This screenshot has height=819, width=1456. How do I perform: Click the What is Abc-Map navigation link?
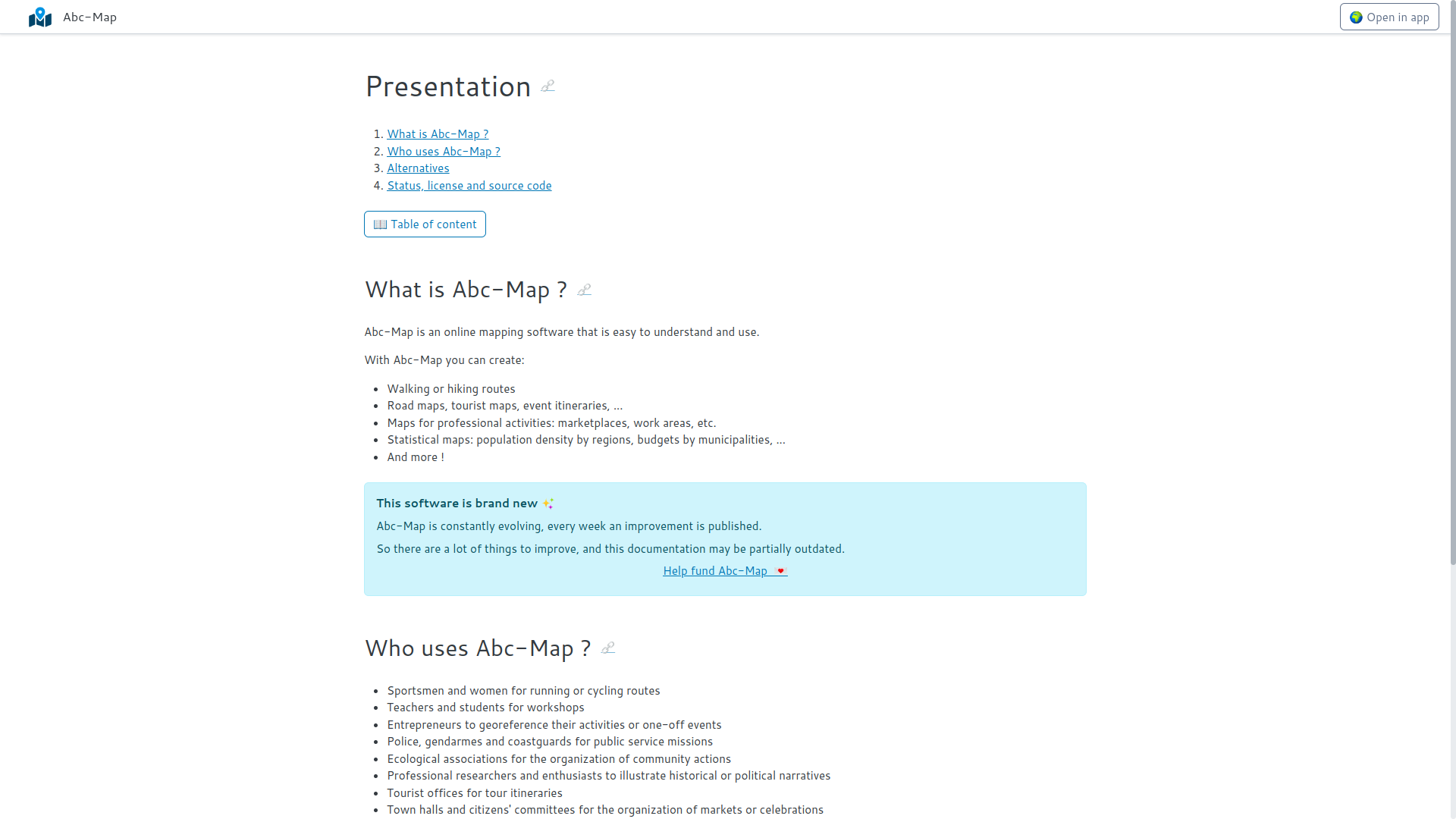tap(438, 133)
